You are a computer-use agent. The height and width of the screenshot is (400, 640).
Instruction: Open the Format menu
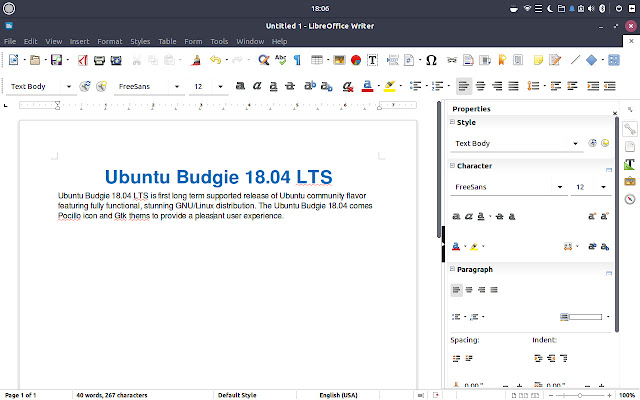point(110,41)
